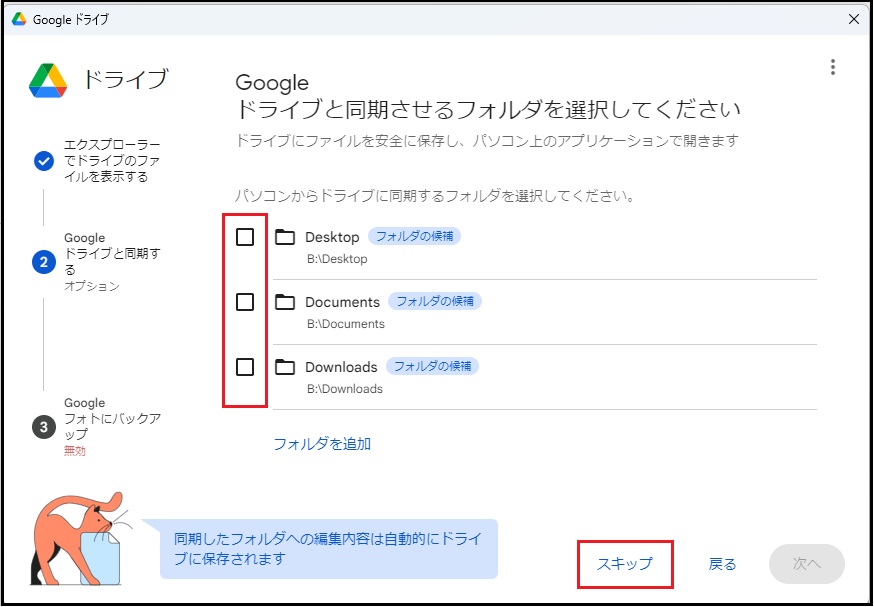Select the エクスプローラーでドライブ step label
Image resolution: width=874 pixels, height=607 pixels.
coord(112,161)
